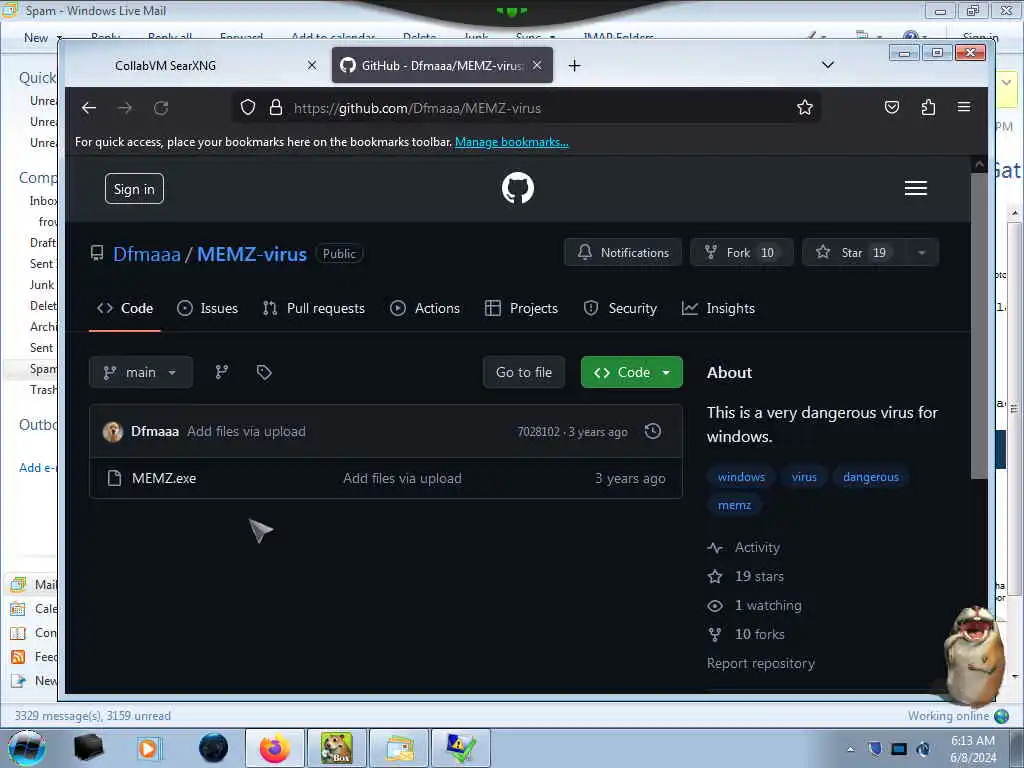Open GitHub site navigation hamburger menu
Image resolution: width=1024 pixels, height=768 pixels.
coord(916,188)
